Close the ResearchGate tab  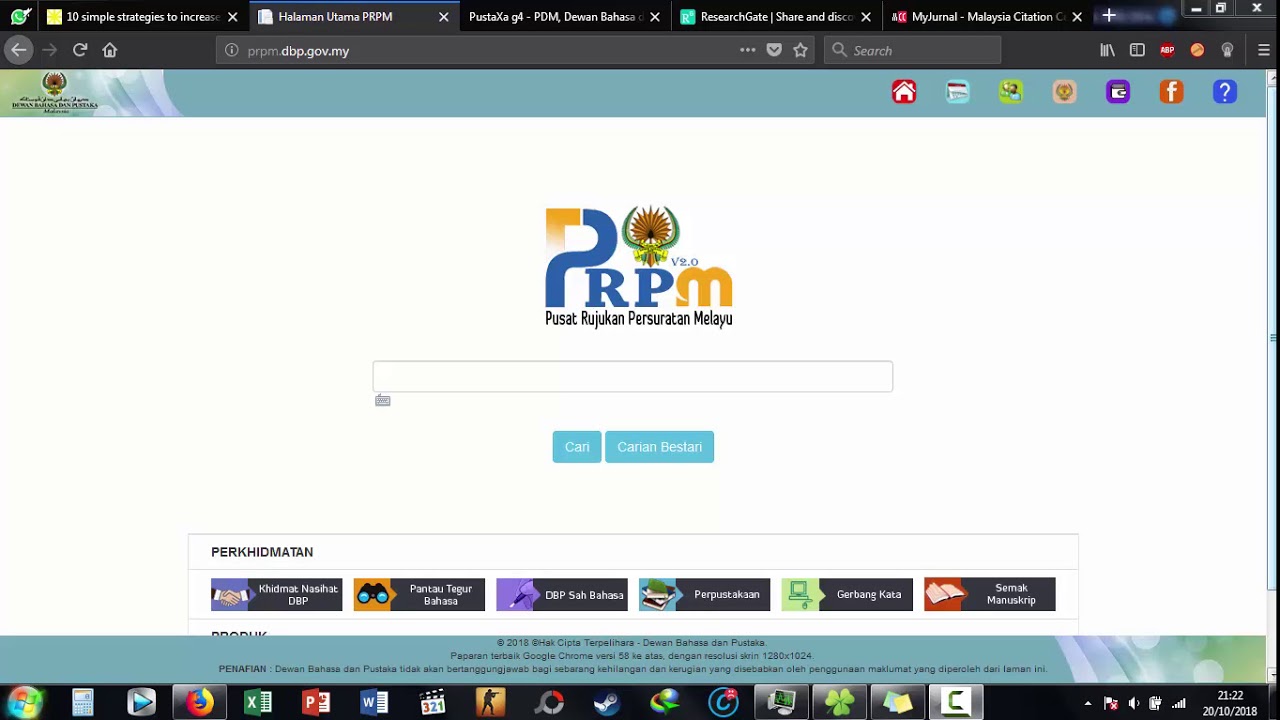click(x=866, y=17)
